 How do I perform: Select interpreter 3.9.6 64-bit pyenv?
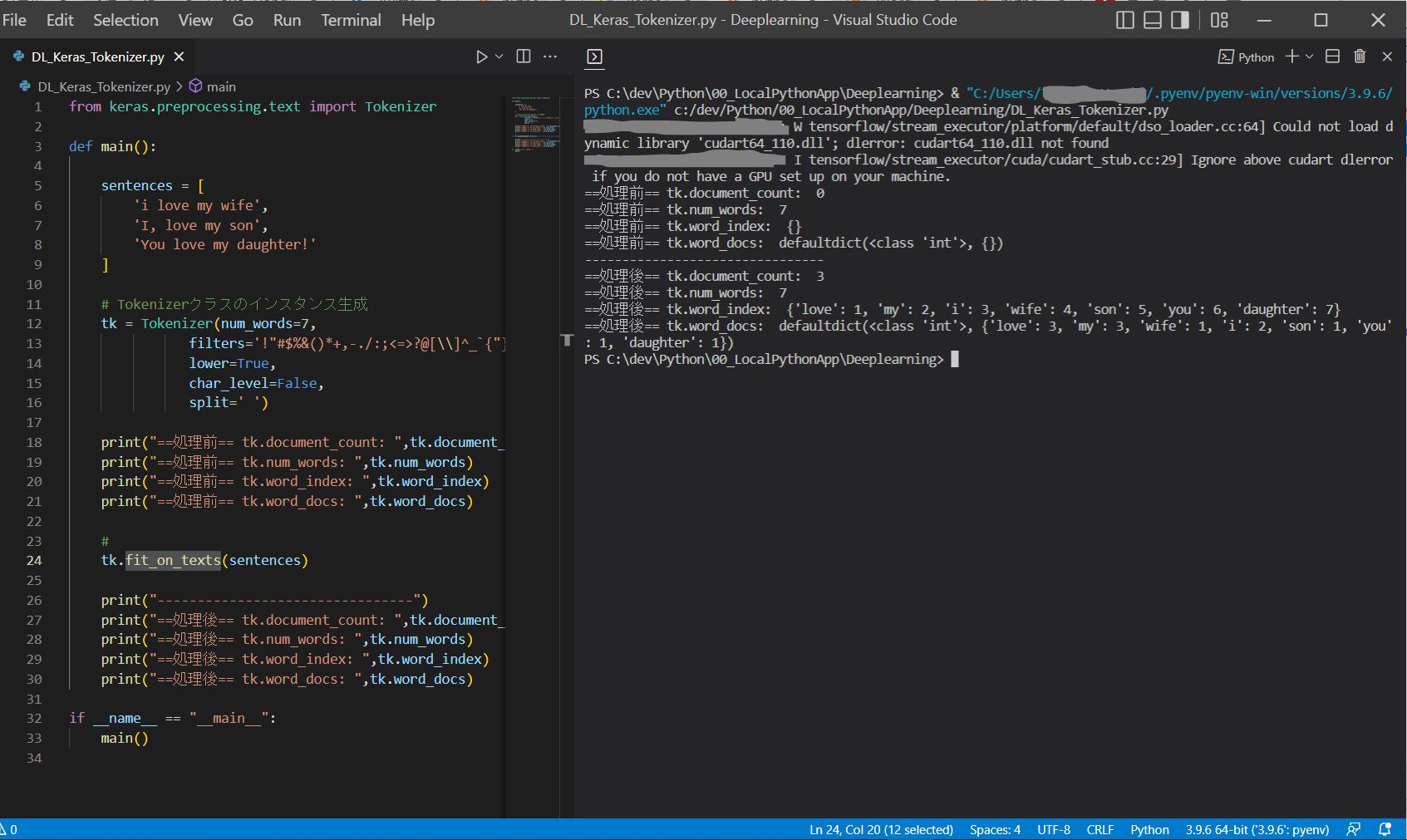tap(1257, 829)
